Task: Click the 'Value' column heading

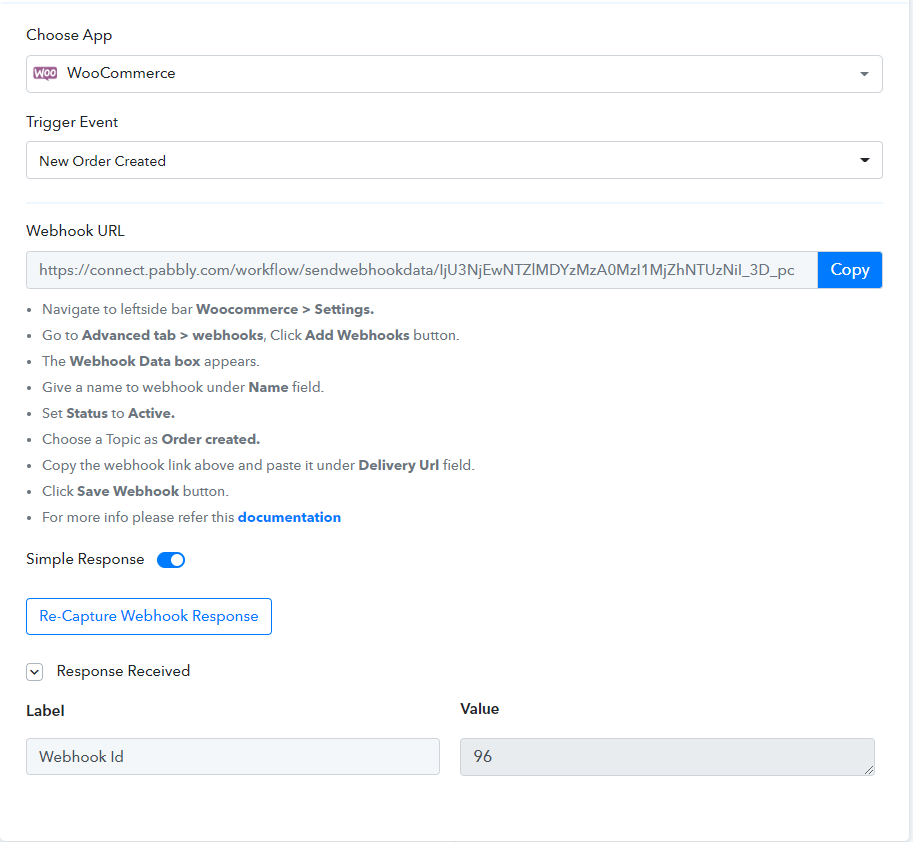Action: coord(480,709)
